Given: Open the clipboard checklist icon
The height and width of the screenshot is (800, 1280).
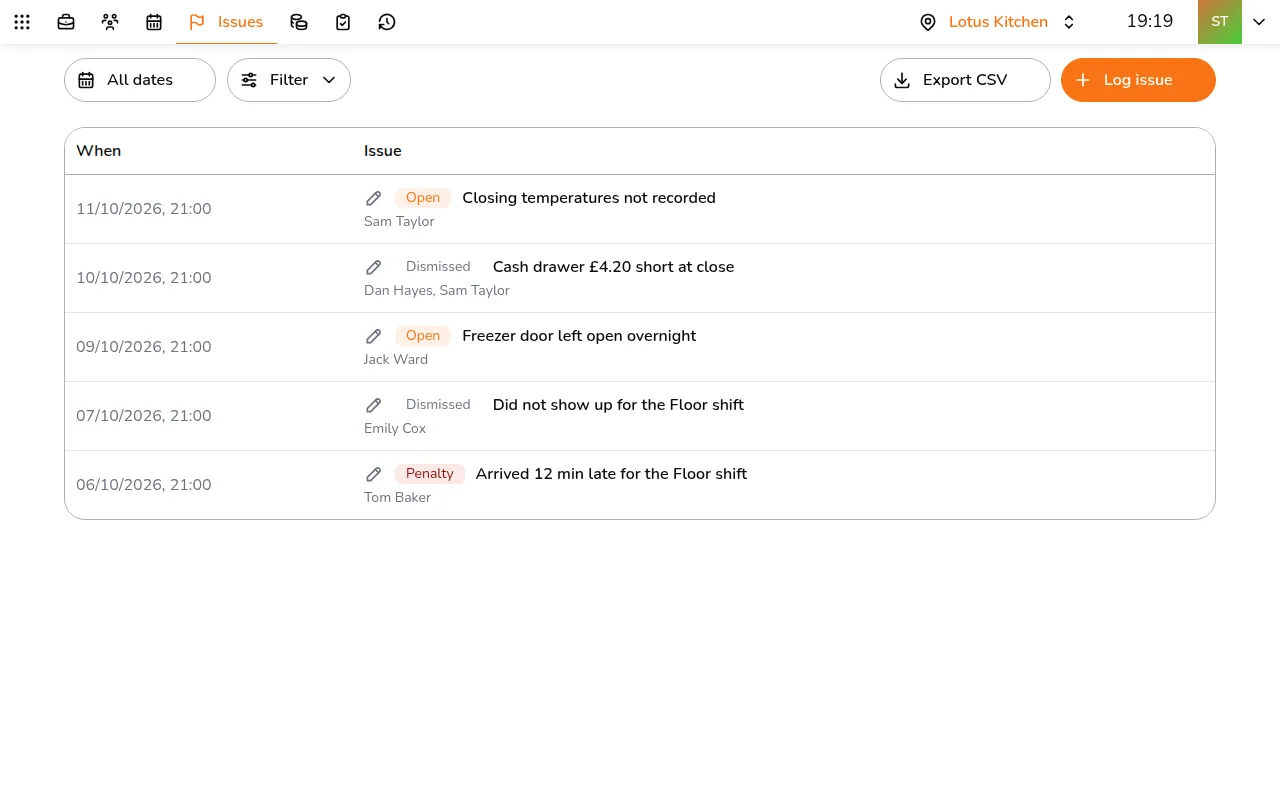Looking at the screenshot, I should tap(343, 22).
